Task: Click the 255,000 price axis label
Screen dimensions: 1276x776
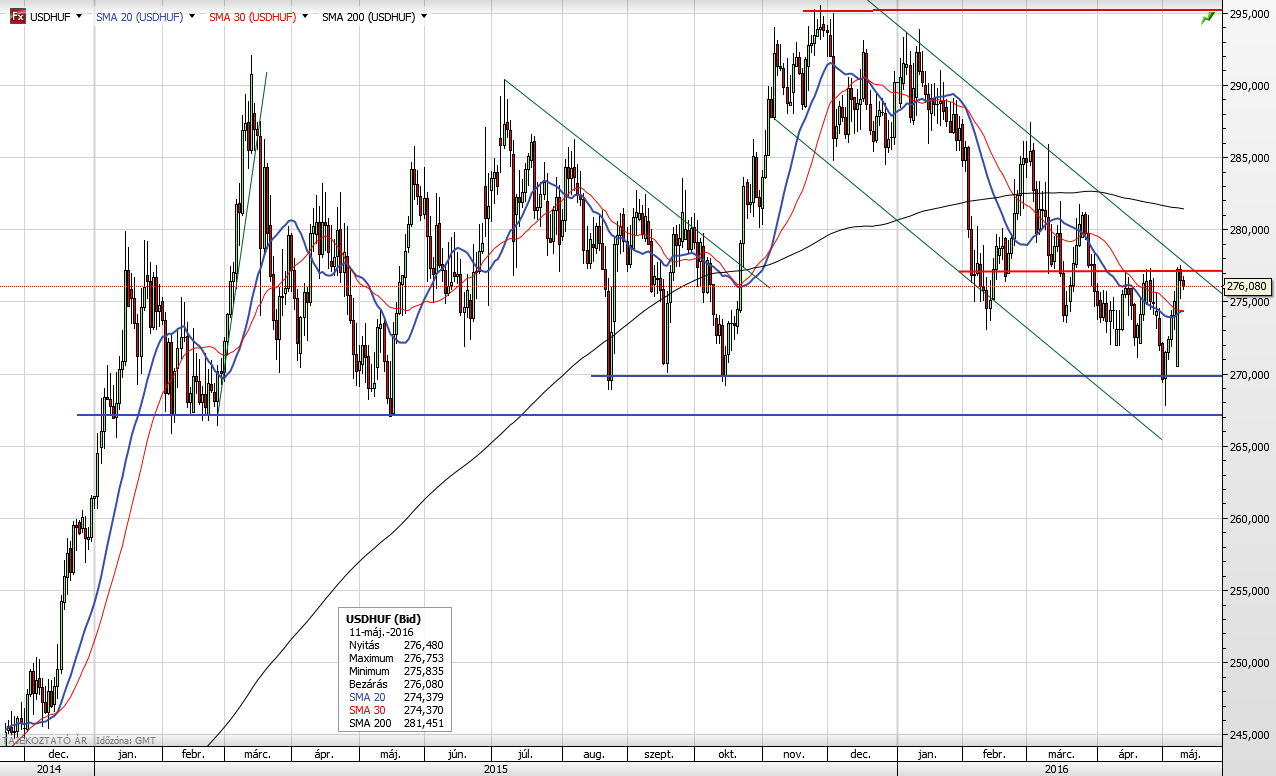Action: point(1248,591)
